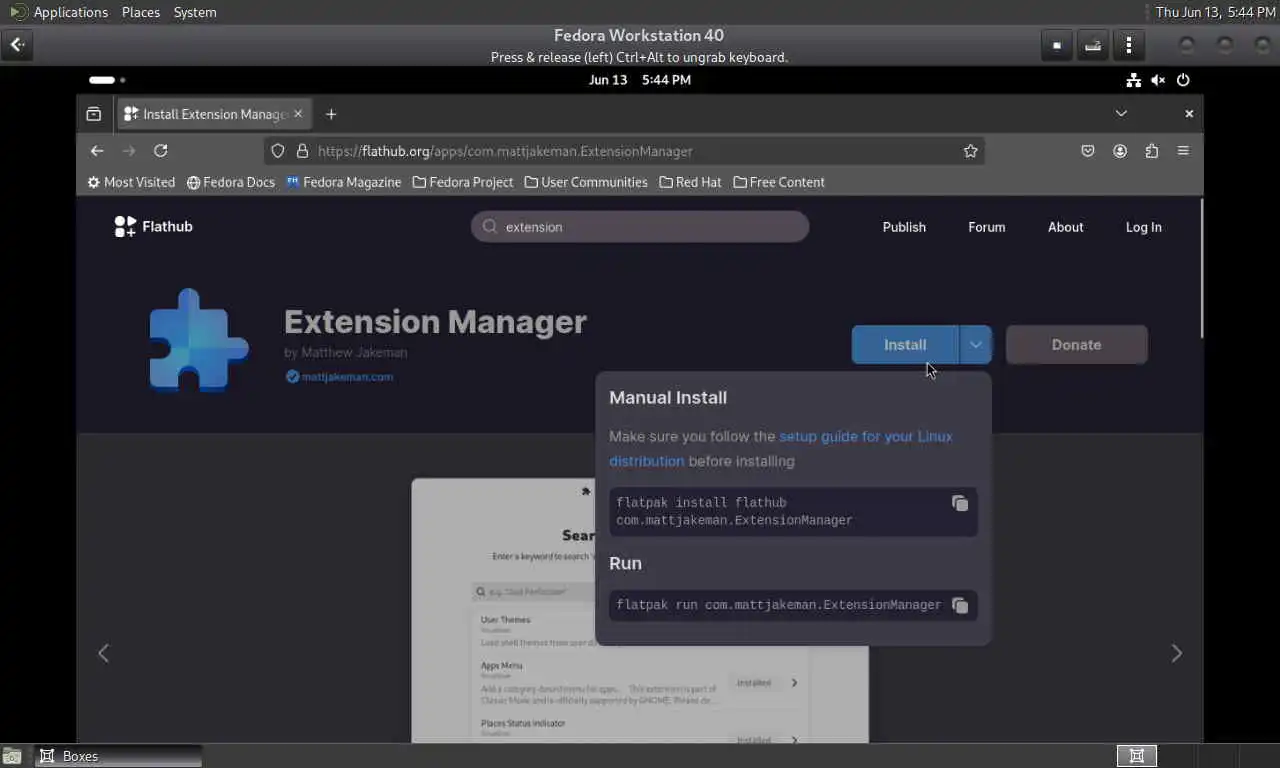Open the Applications menu
This screenshot has width=1280, height=768.
pos(59,12)
